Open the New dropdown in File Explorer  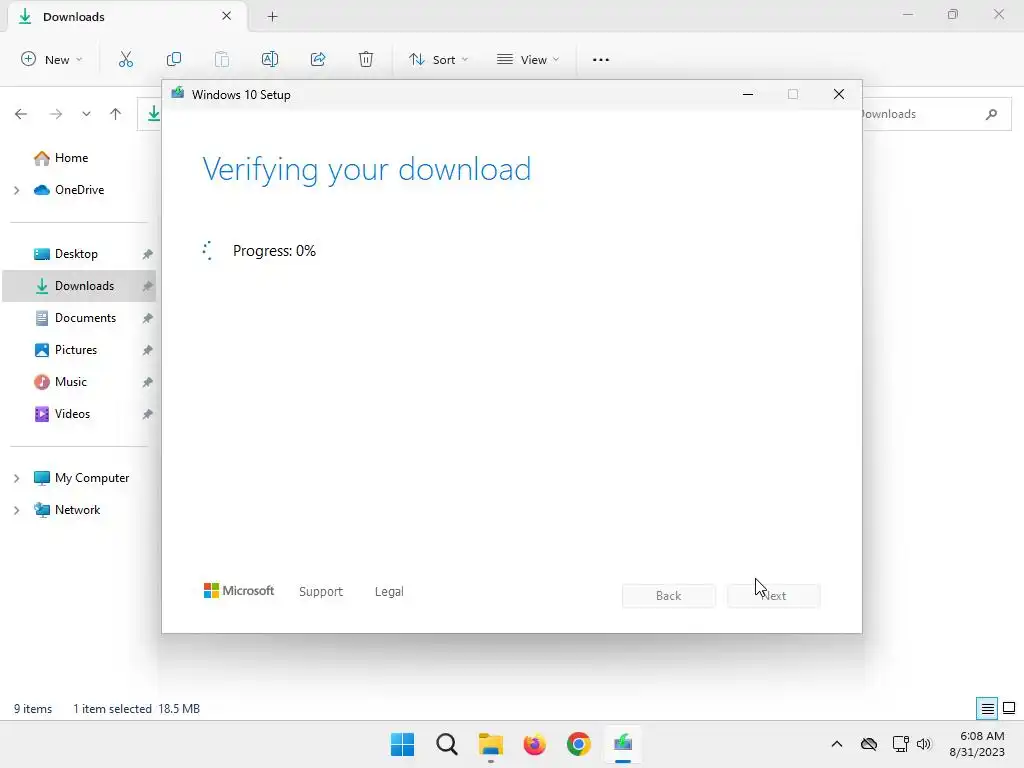pos(52,59)
